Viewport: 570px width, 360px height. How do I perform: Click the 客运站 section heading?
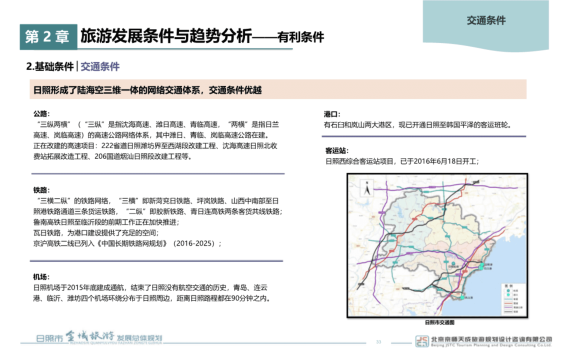click(x=337, y=151)
